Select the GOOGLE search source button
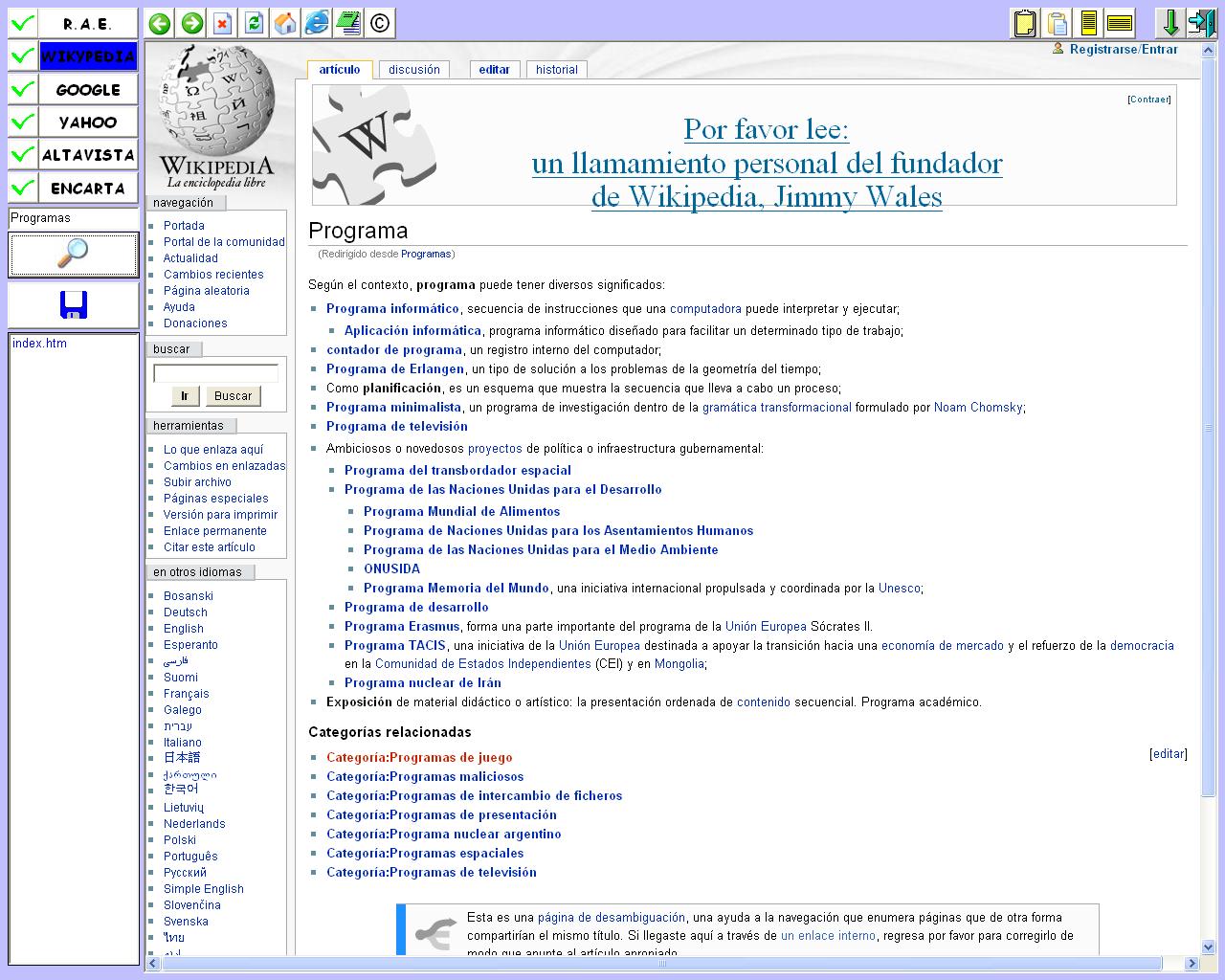The height and width of the screenshot is (980, 1225). point(88,89)
